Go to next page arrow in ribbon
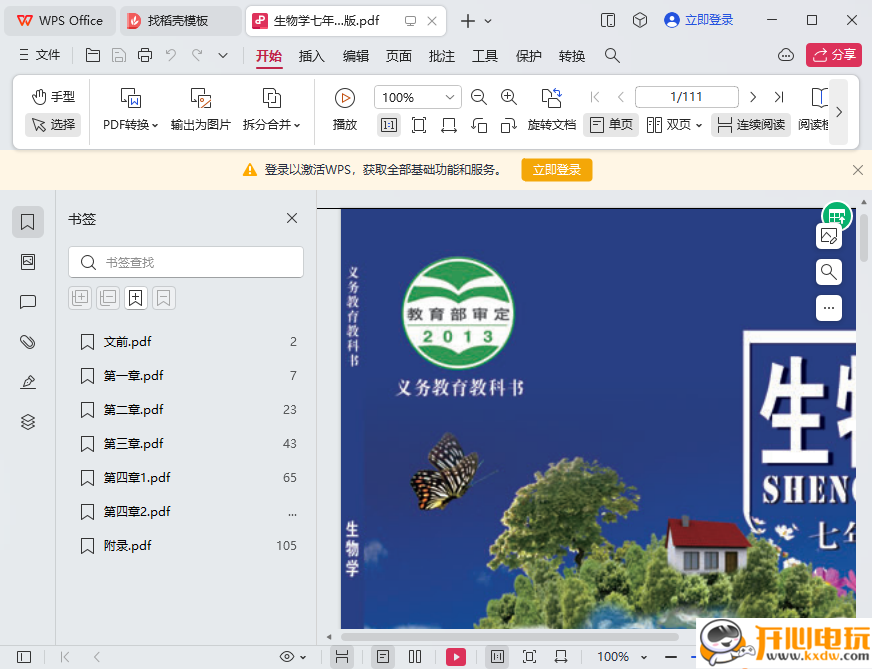Image resolution: width=872 pixels, height=669 pixels. tap(753, 97)
